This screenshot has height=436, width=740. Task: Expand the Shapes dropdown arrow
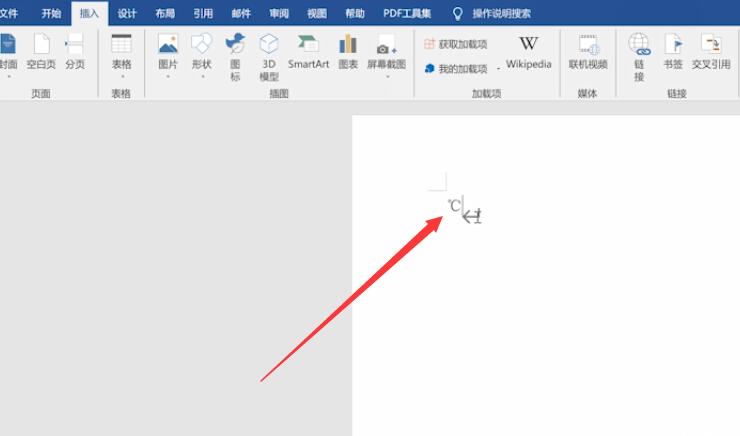[202, 76]
